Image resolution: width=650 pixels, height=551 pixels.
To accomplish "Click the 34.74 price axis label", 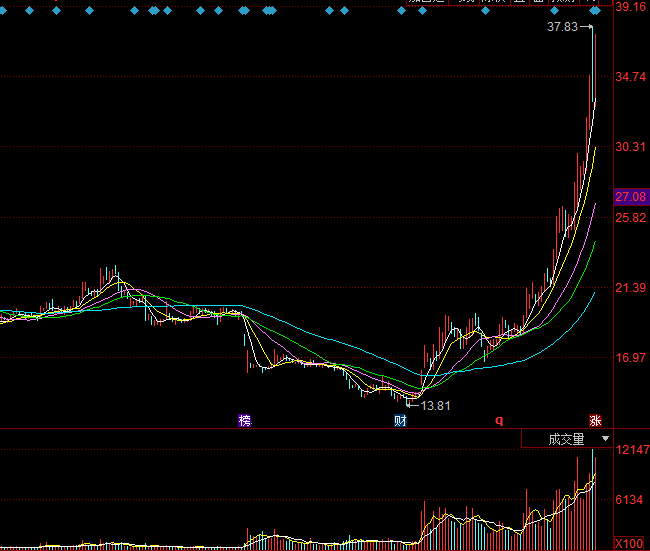I will 632,77.
